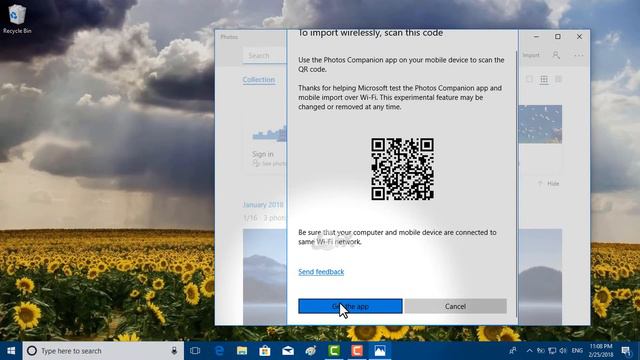Click the dialog's vertical scrollbar

[517, 184]
